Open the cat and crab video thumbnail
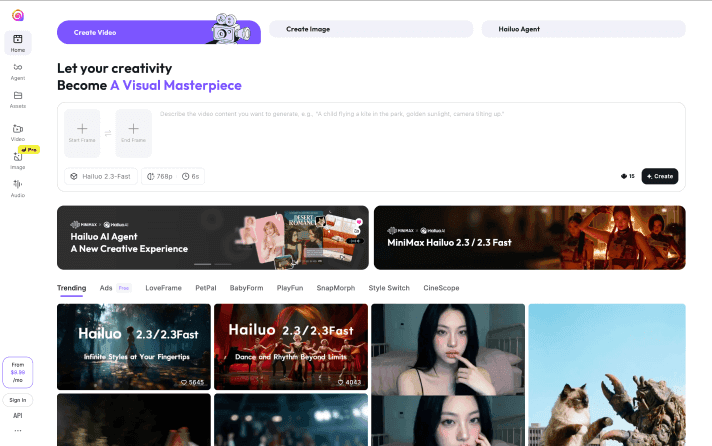Screen dimensions: 712x446 pos(607,375)
